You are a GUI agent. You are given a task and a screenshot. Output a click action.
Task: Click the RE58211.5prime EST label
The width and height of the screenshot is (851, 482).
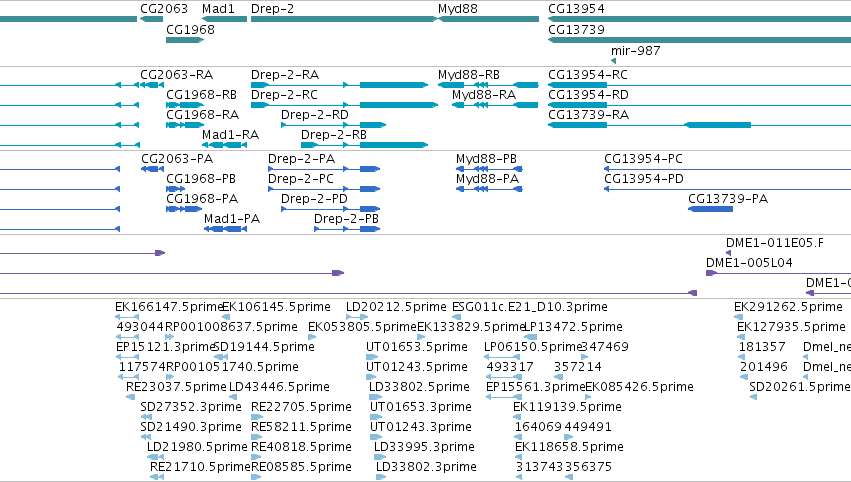click(301, 428)
